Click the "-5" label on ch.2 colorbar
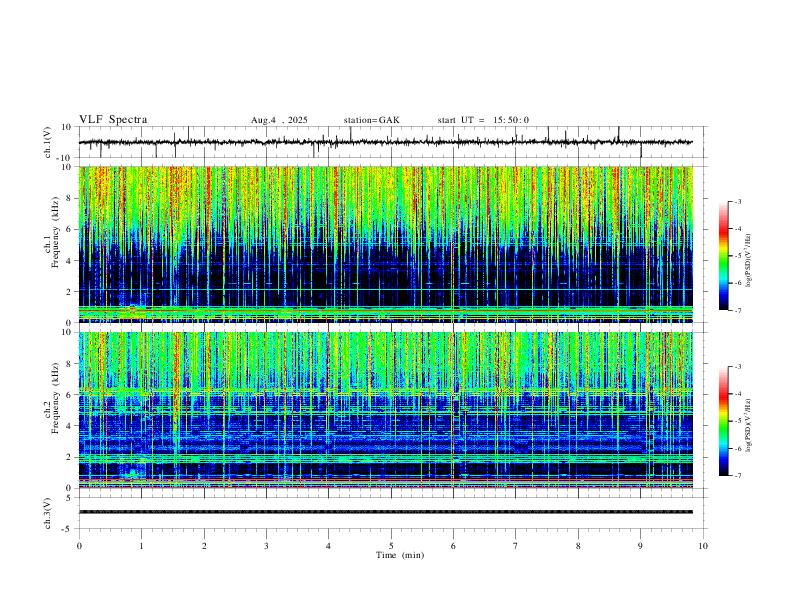The width and height of the screenshot is (792, 612). tap(737, 421)
